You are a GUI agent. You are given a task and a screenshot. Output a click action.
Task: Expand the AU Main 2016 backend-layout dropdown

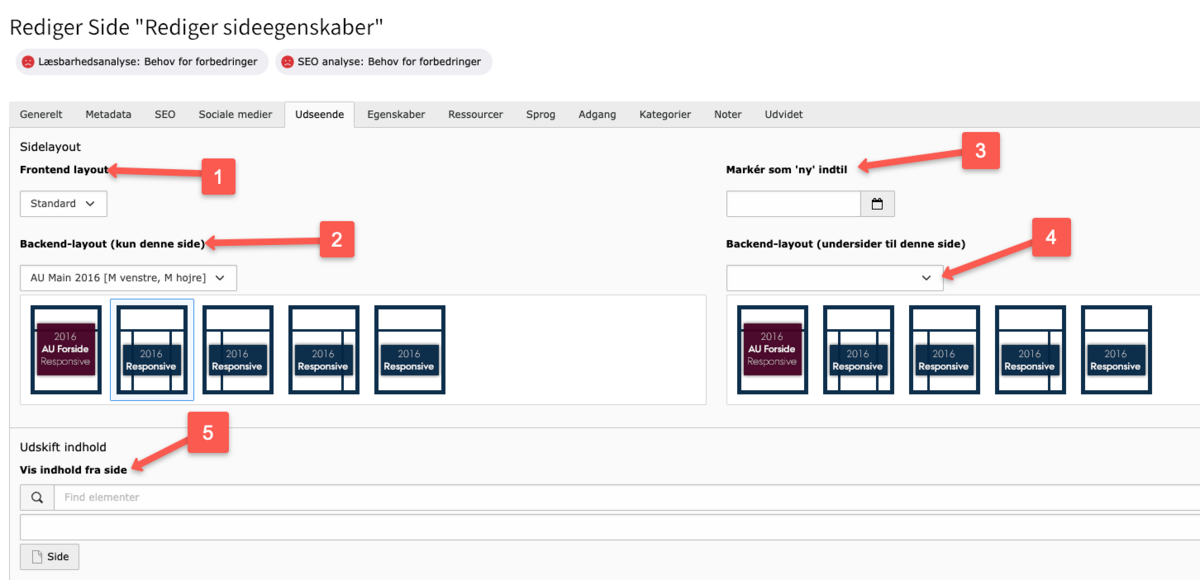pos(129,278)
